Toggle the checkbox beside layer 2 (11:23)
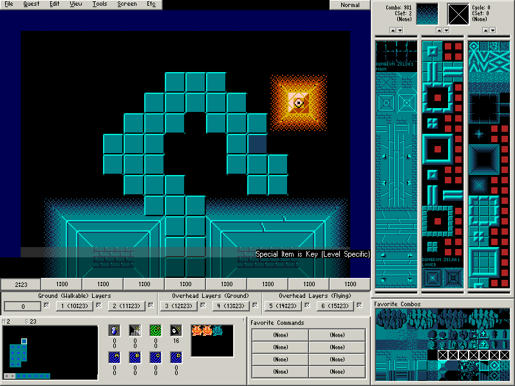This screenshot has height=386, width=515. click(150, 305)
